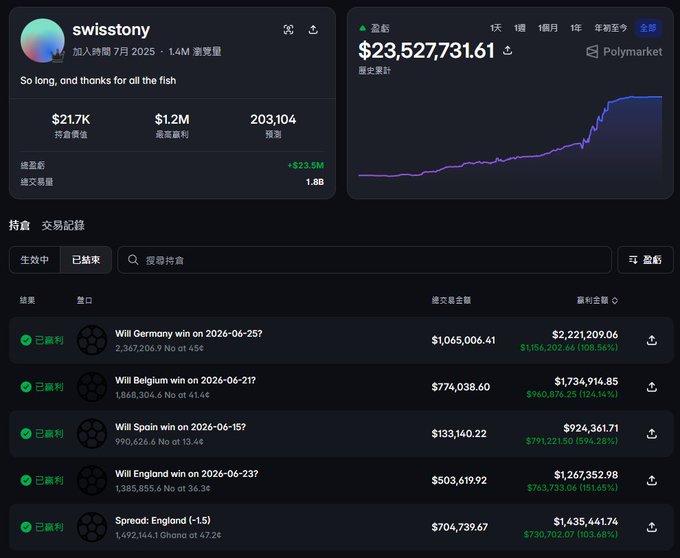
Task: Open the Spain market soccer ball icon
Action: pos(92,434)
